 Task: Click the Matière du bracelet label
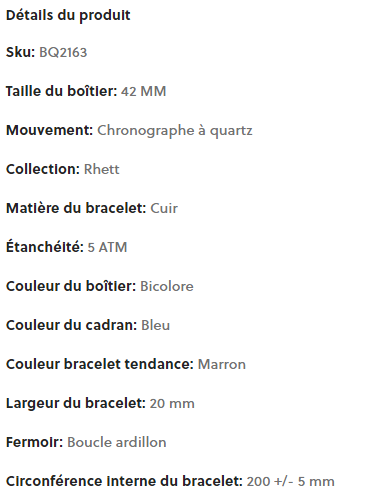pyautogui.click(x=76, y=208)
